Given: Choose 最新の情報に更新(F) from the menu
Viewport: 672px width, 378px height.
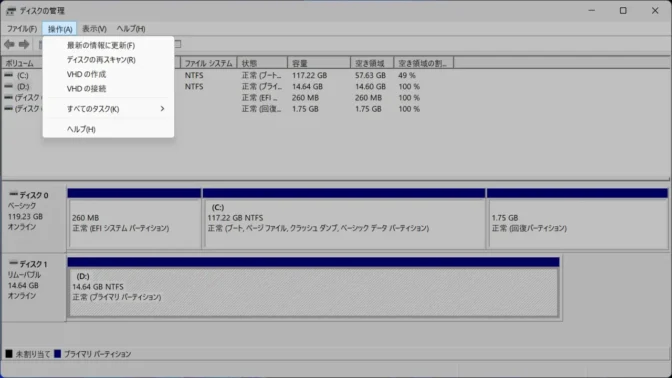Looking at the screenshot, I should 108,45.
